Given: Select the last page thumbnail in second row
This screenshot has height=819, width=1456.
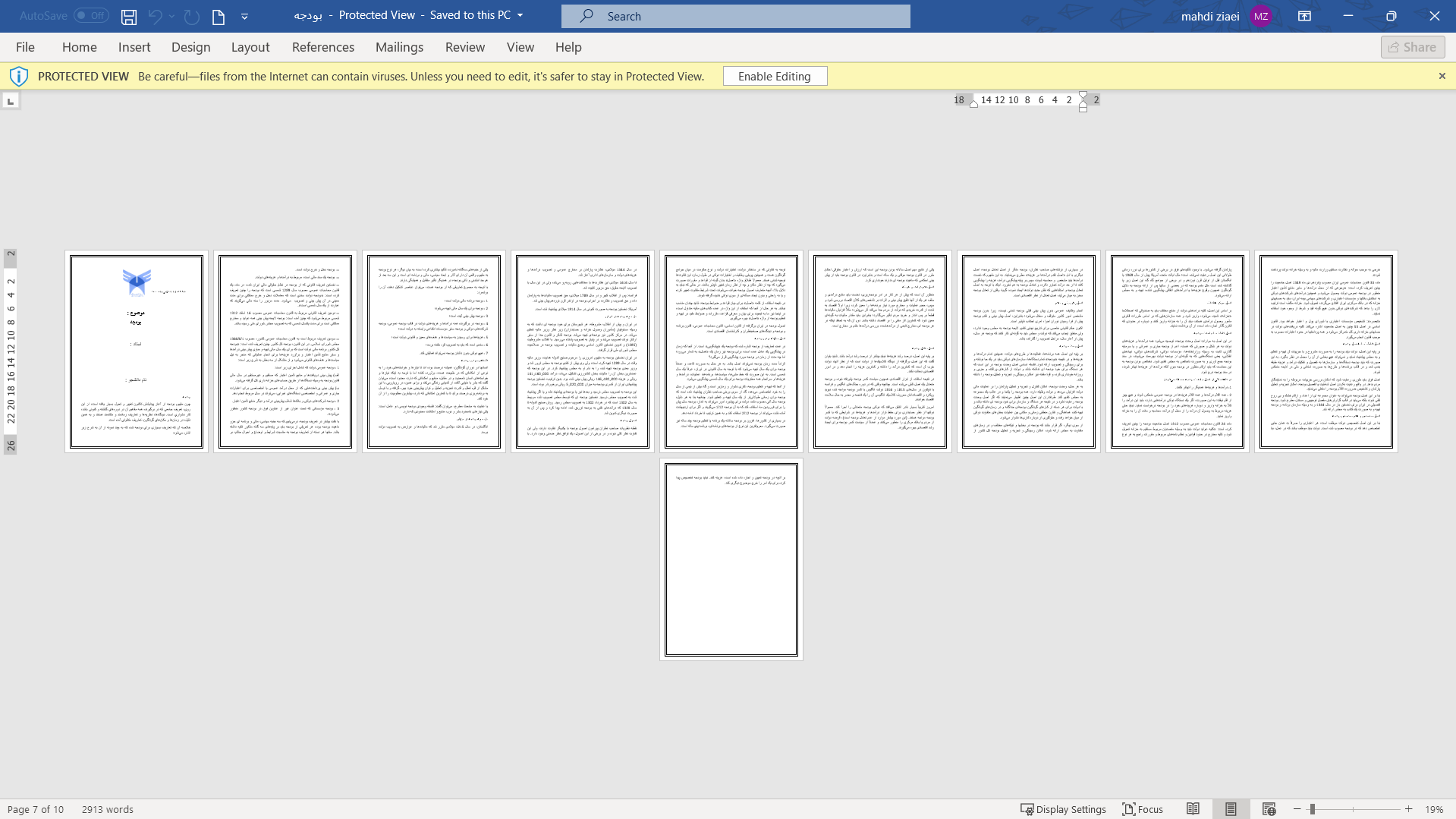Looking at the screenshot, I should tap(731, 559).
